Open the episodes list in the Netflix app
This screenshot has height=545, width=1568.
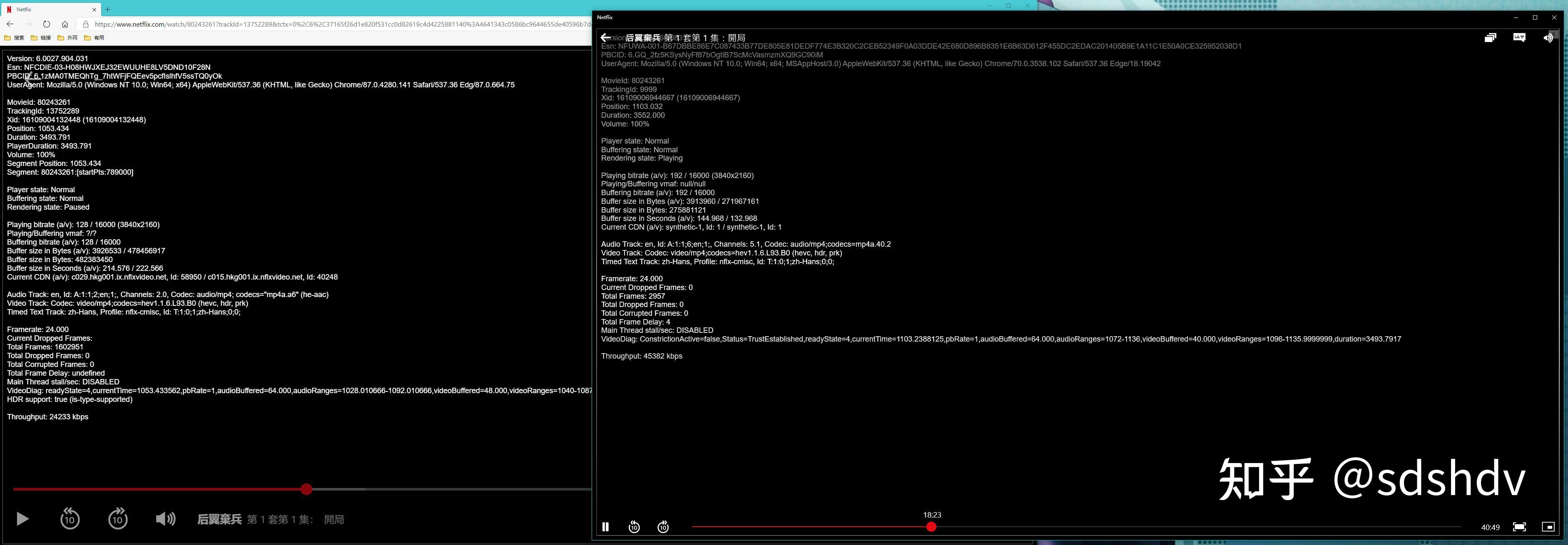(x=1491, y=37)
